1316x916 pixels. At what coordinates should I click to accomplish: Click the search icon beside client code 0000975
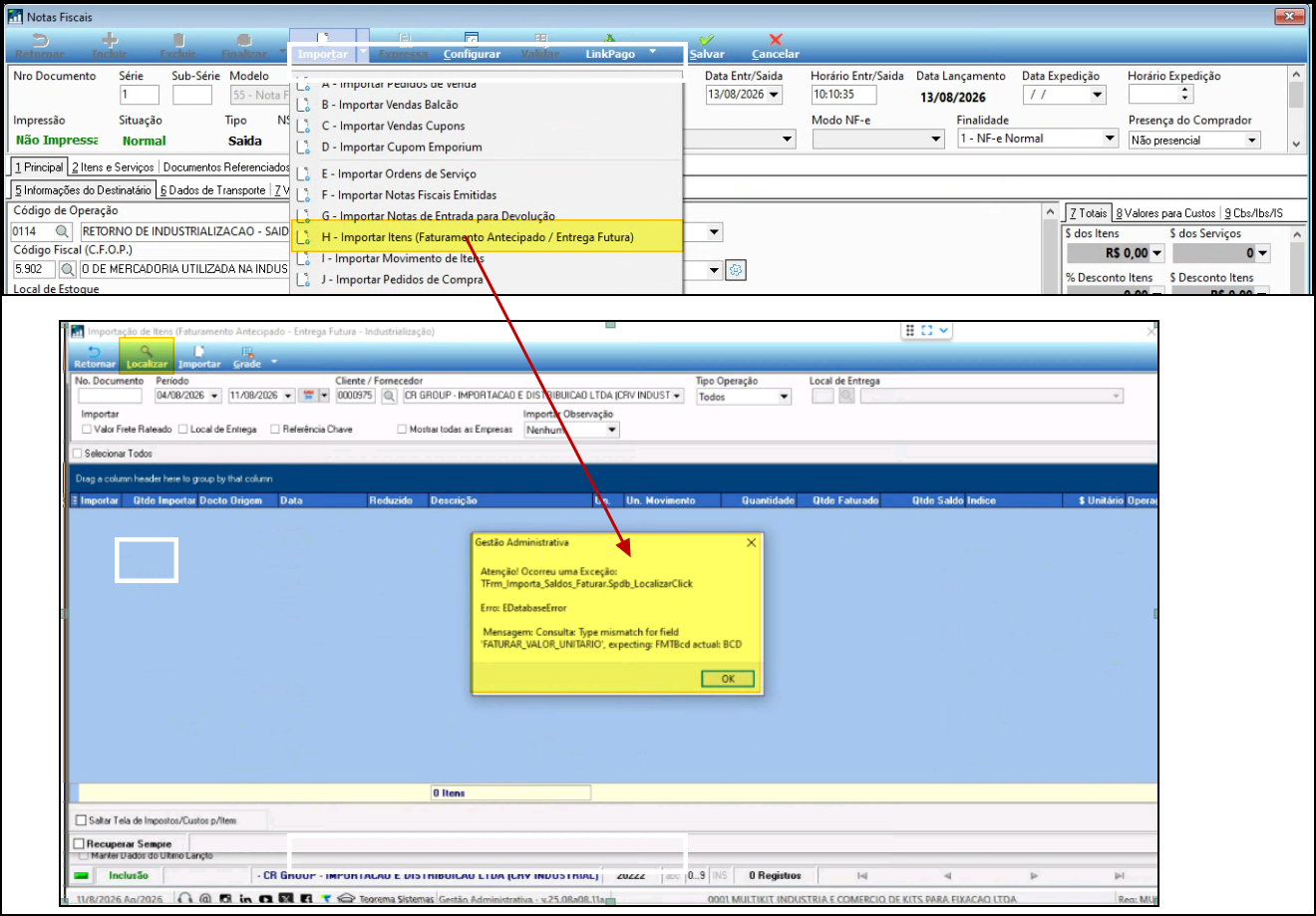390,396
